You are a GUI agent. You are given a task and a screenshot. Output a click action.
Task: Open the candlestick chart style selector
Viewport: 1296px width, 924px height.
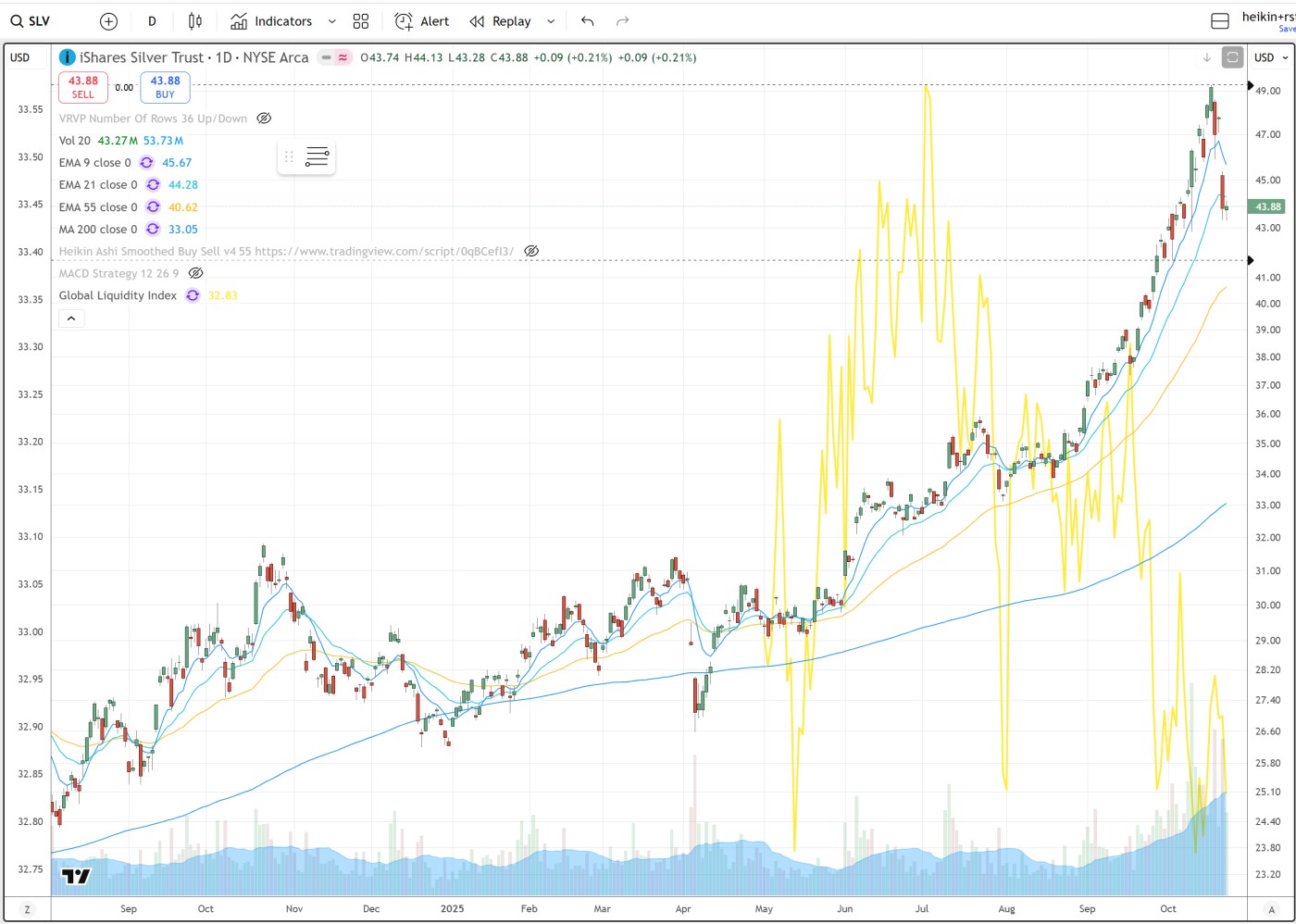click(194, 21)
